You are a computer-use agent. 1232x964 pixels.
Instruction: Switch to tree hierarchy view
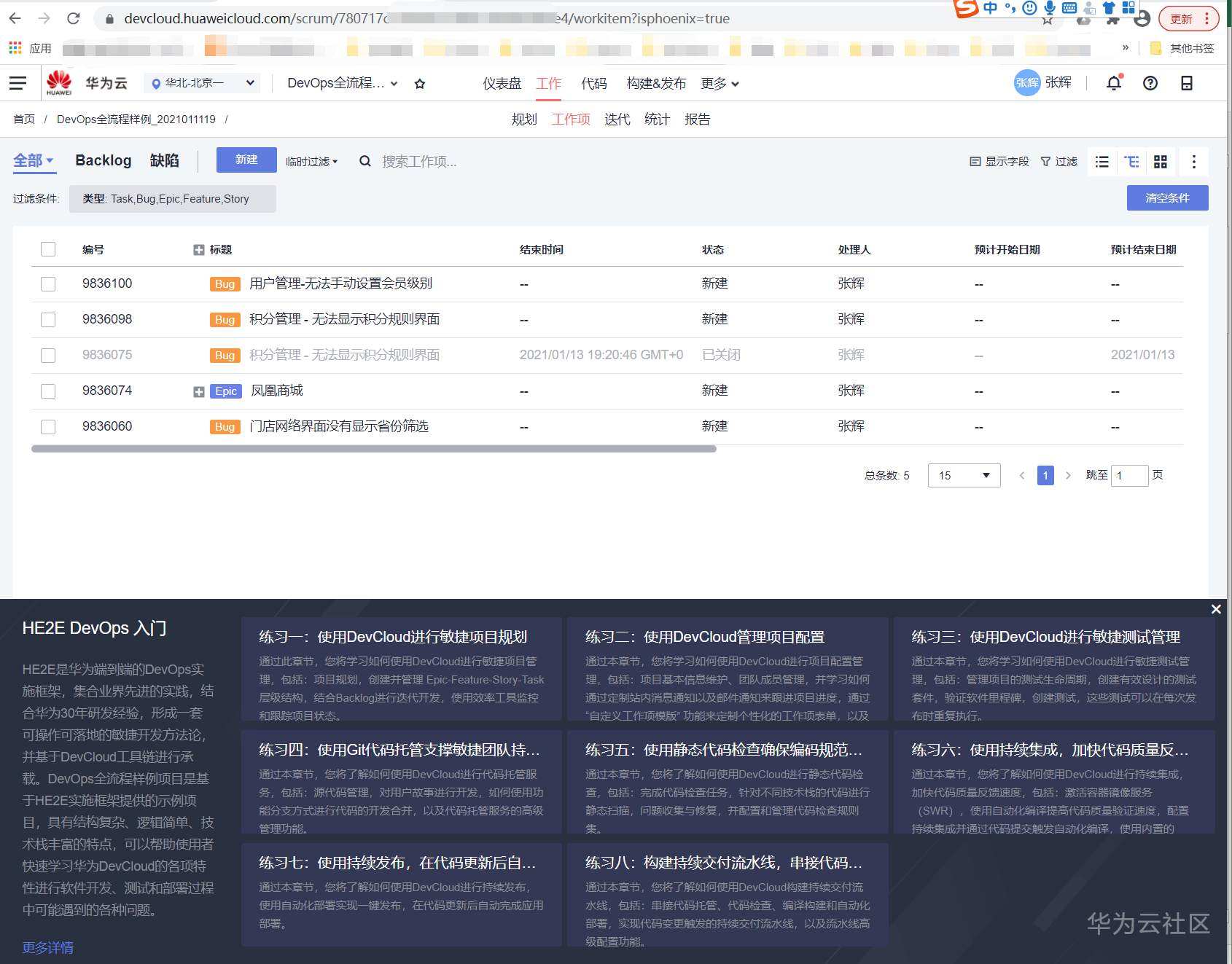click(x=1131, y=162)
